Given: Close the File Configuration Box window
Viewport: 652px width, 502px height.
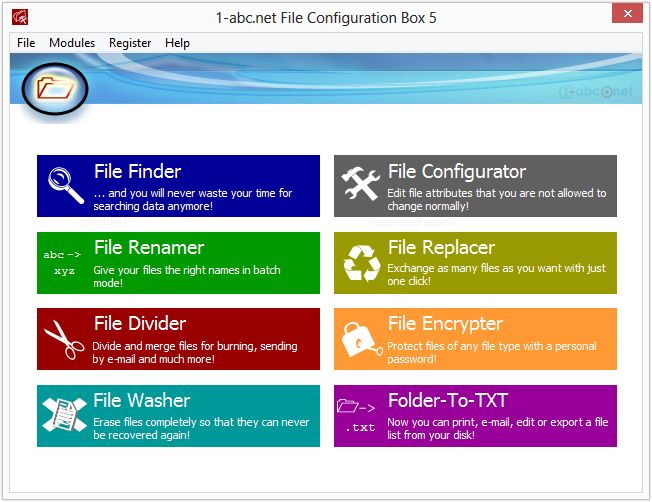Looking at the screenshot, I should pyautogui.click(x=627, y=13).
